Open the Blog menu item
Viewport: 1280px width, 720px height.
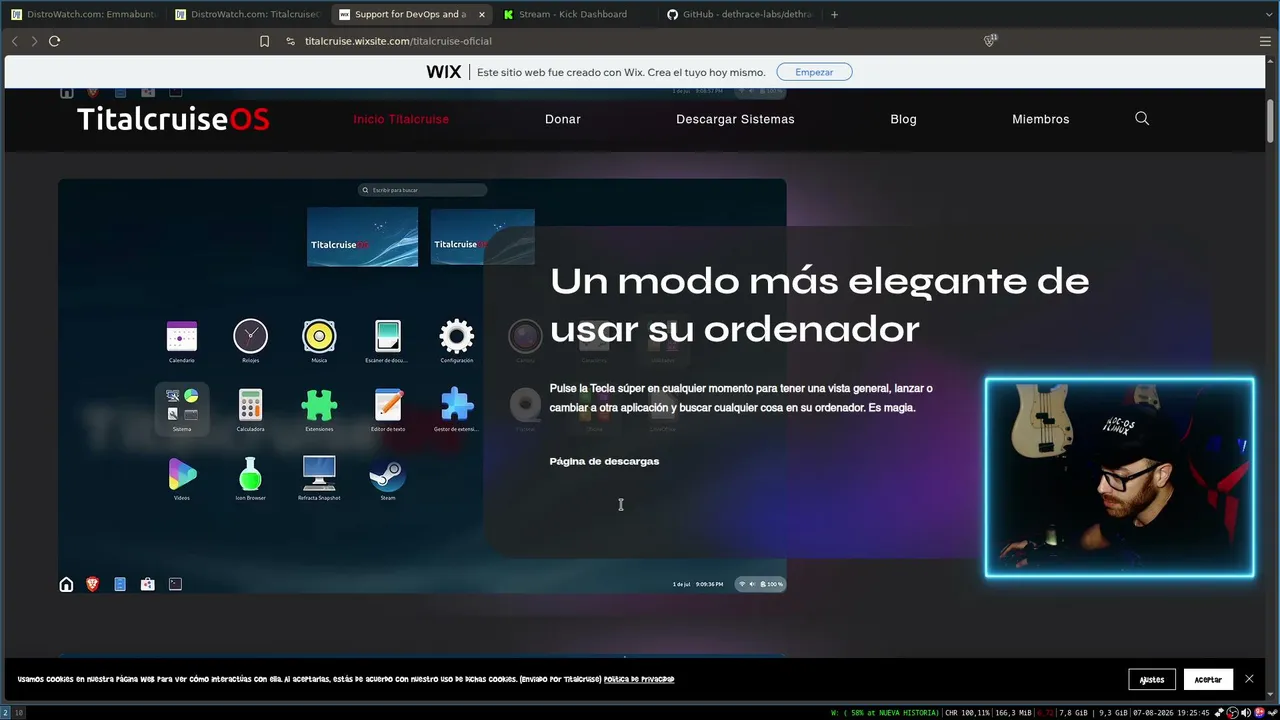[903, 119]
